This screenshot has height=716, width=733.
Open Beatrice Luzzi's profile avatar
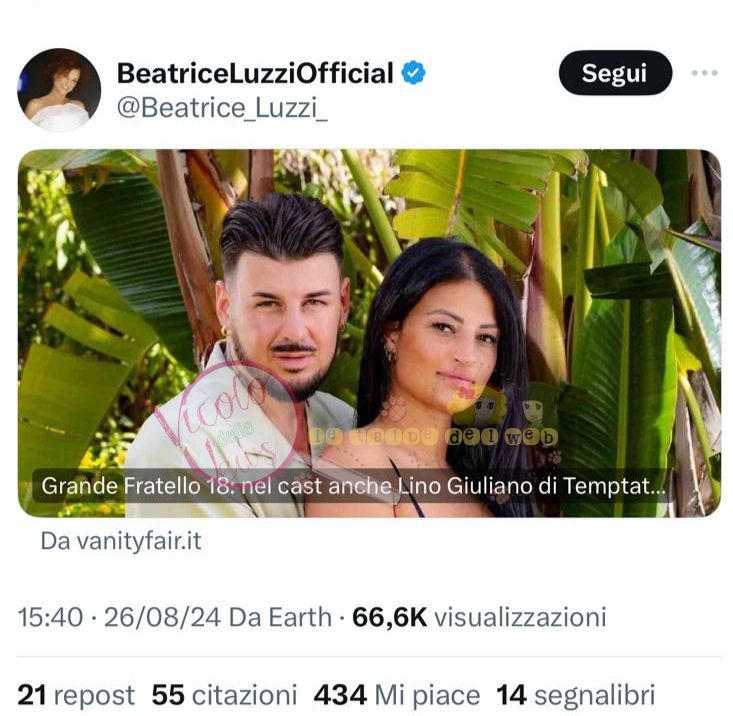(x=59, y=90)
